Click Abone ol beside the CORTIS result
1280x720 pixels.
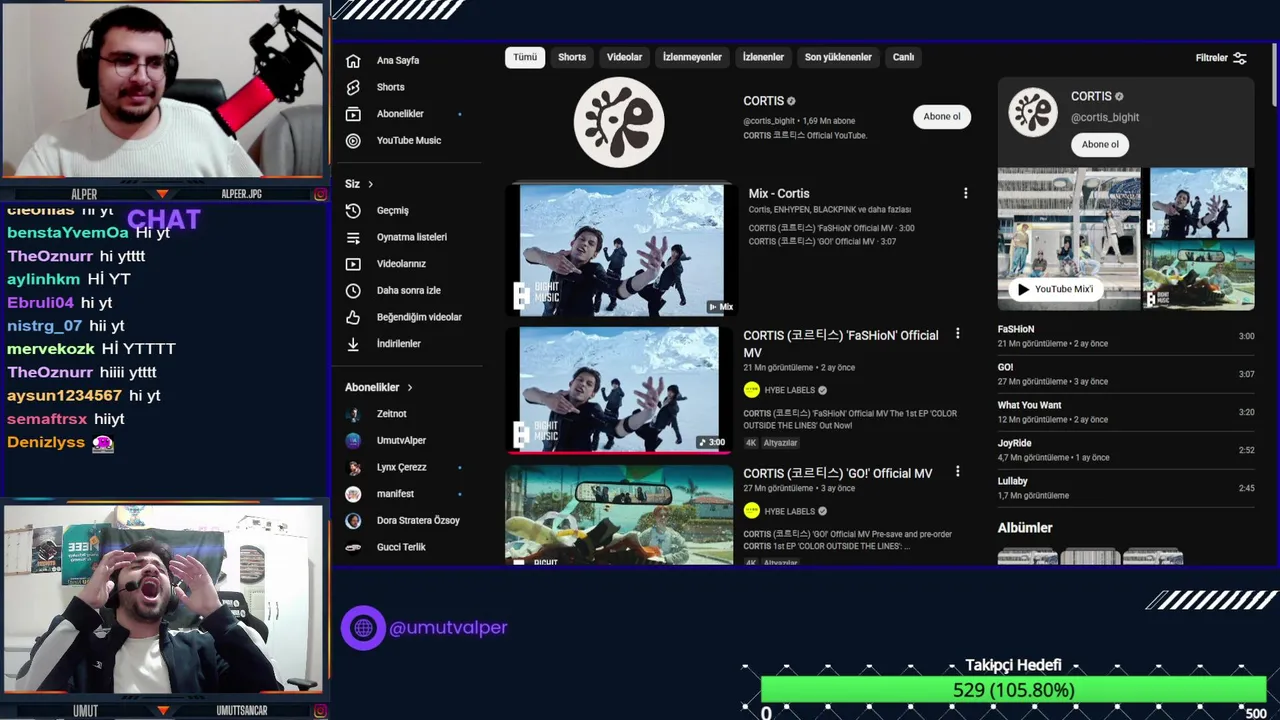(941, 117)
